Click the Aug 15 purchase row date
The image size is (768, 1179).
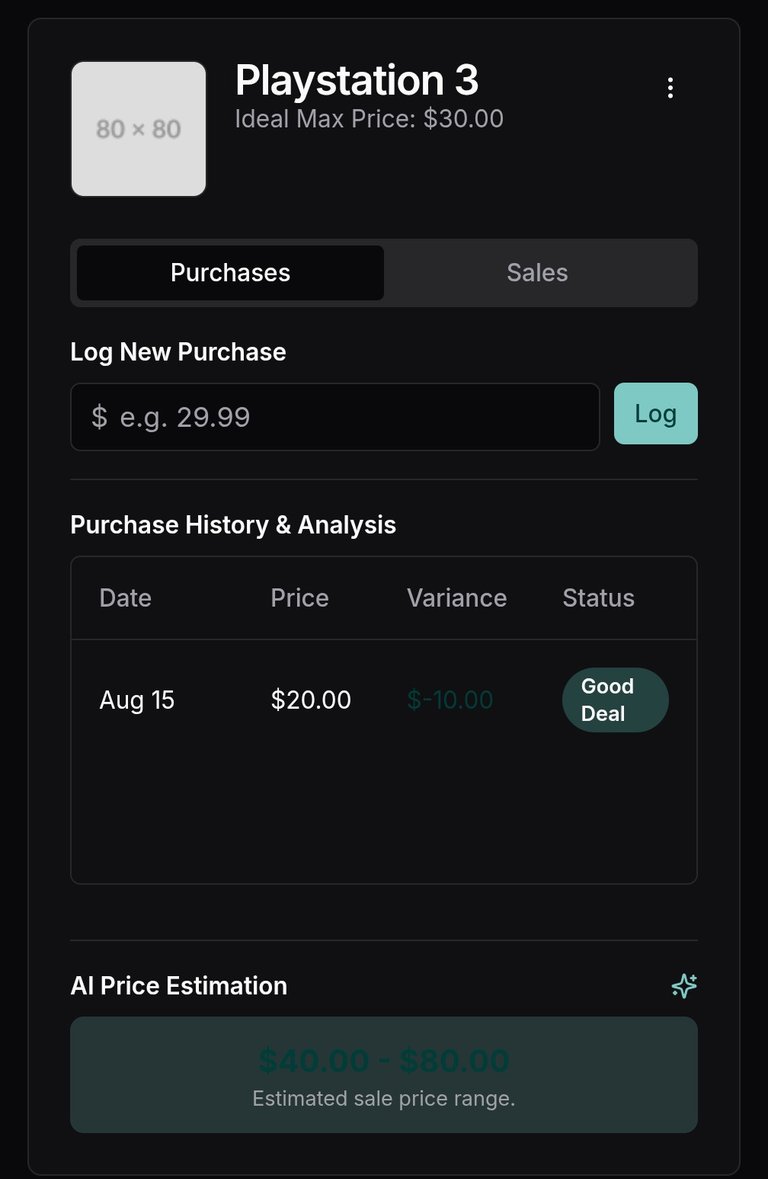coord(137,700)
